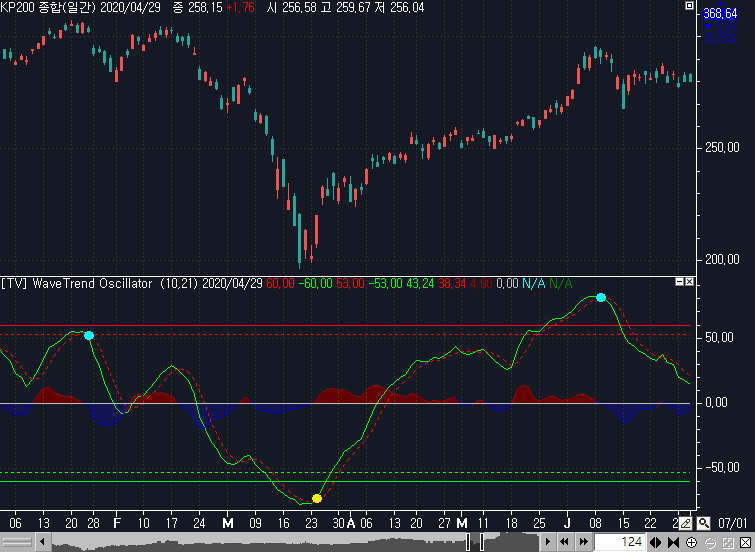This screenshot has height=552, width=755.
Task: Click the chart settings icon left of the magnifier
Action: [x=686, y=523]
